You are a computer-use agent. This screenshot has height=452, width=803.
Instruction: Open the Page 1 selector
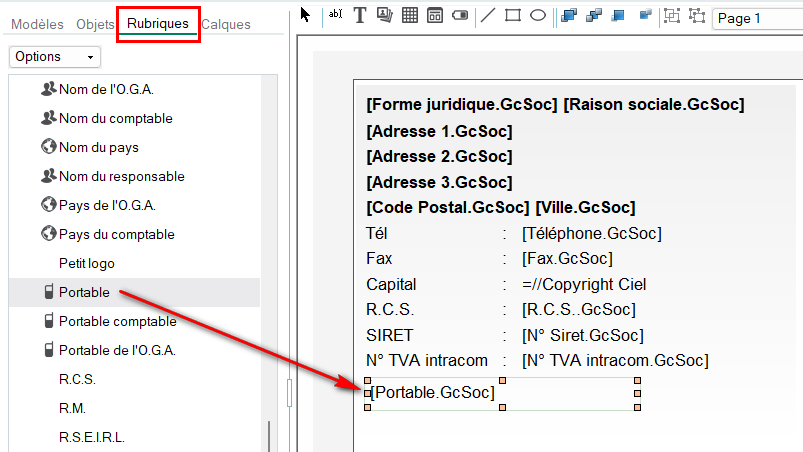point(757,19)
